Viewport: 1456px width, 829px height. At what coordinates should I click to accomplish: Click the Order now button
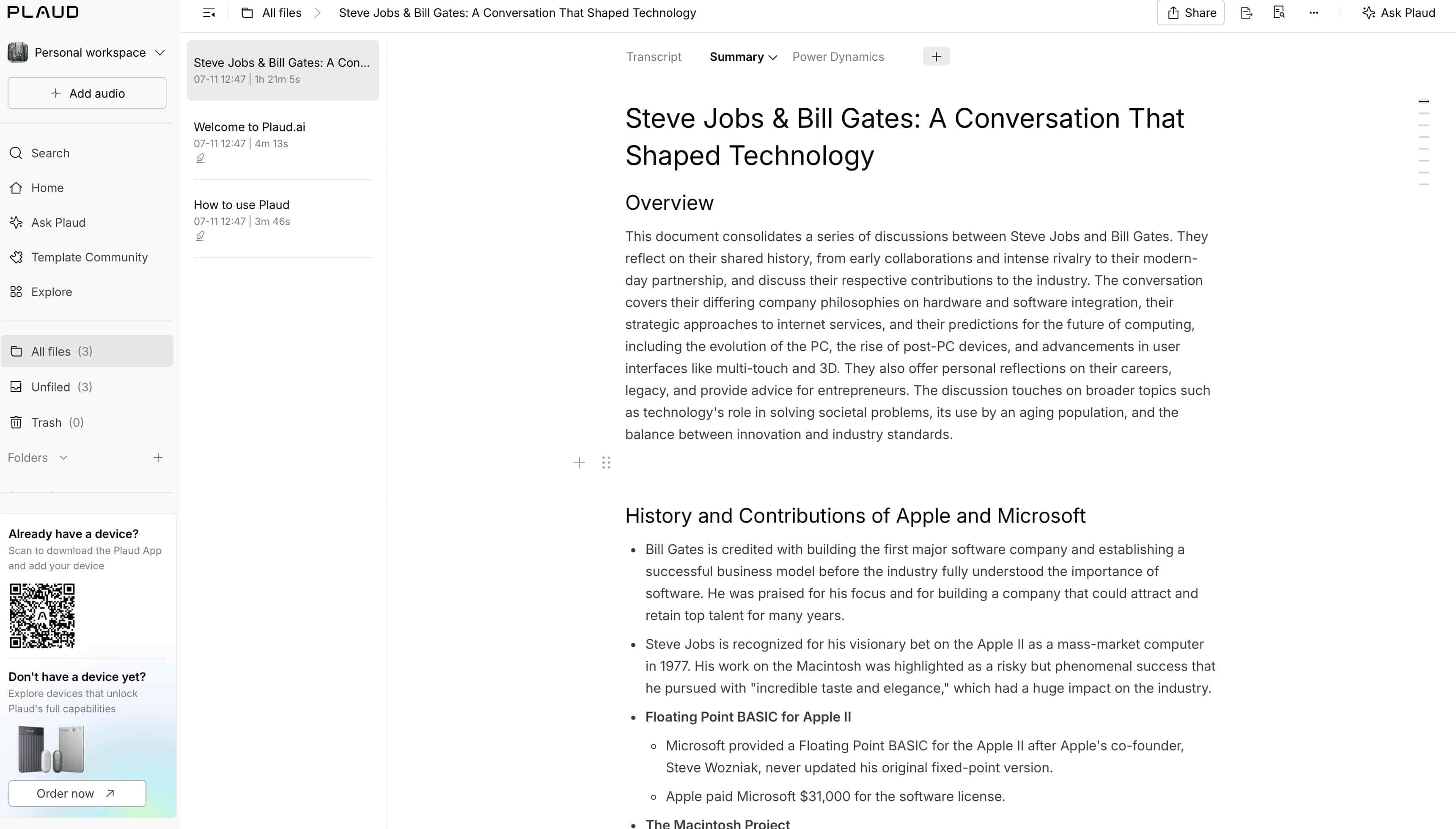coord(77,793)
